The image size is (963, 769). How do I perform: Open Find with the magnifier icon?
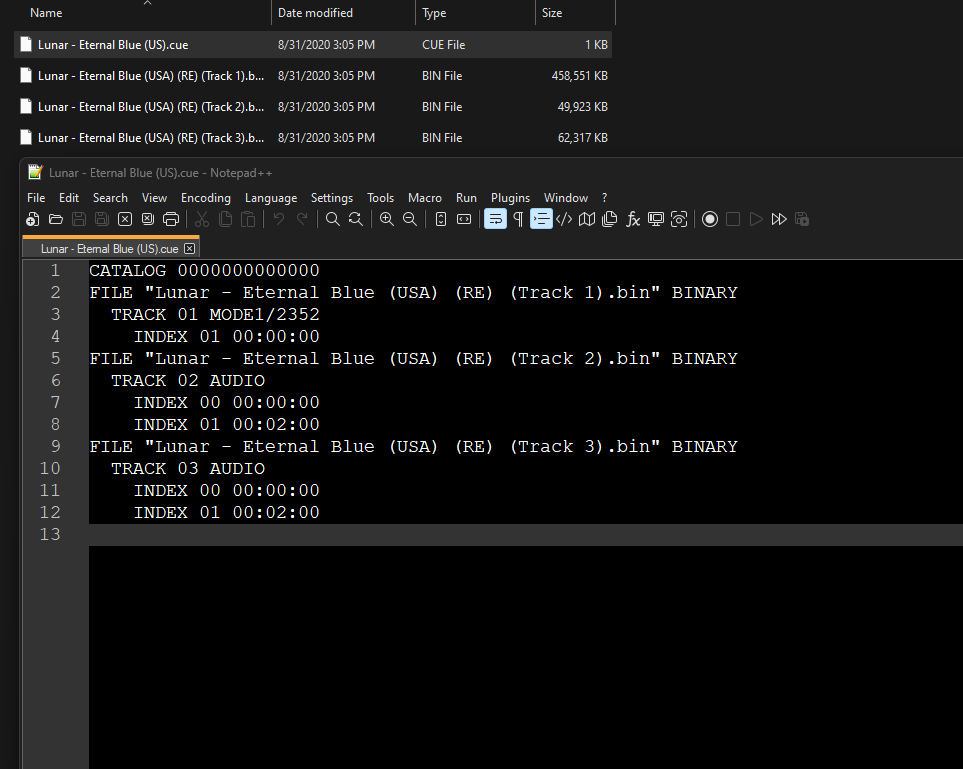tap(332, 219)
